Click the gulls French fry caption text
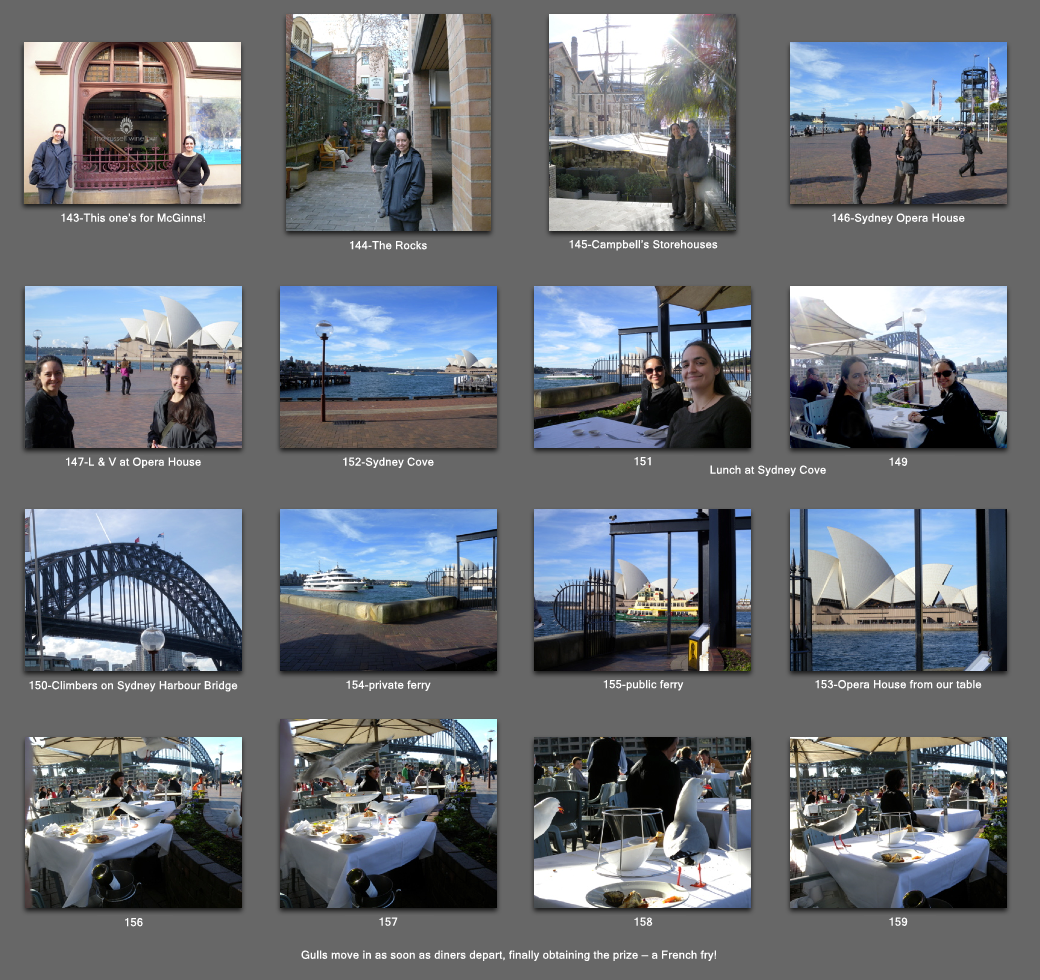The width and height of the screenshot is (1040, 980). click(x=522, y=955)
